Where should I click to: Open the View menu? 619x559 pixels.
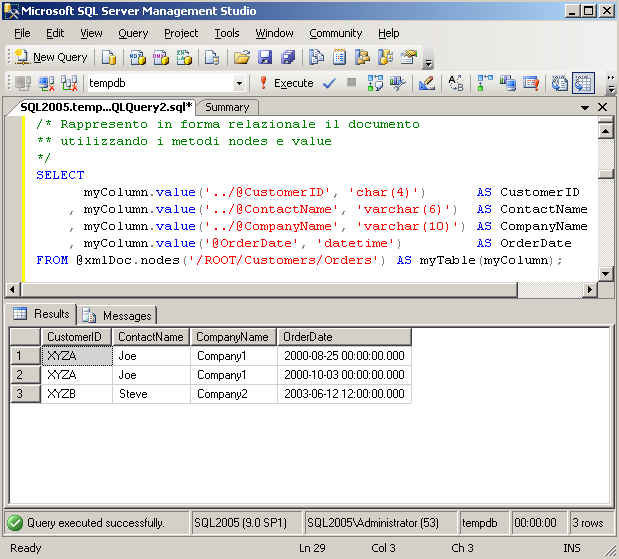point(91,34)
